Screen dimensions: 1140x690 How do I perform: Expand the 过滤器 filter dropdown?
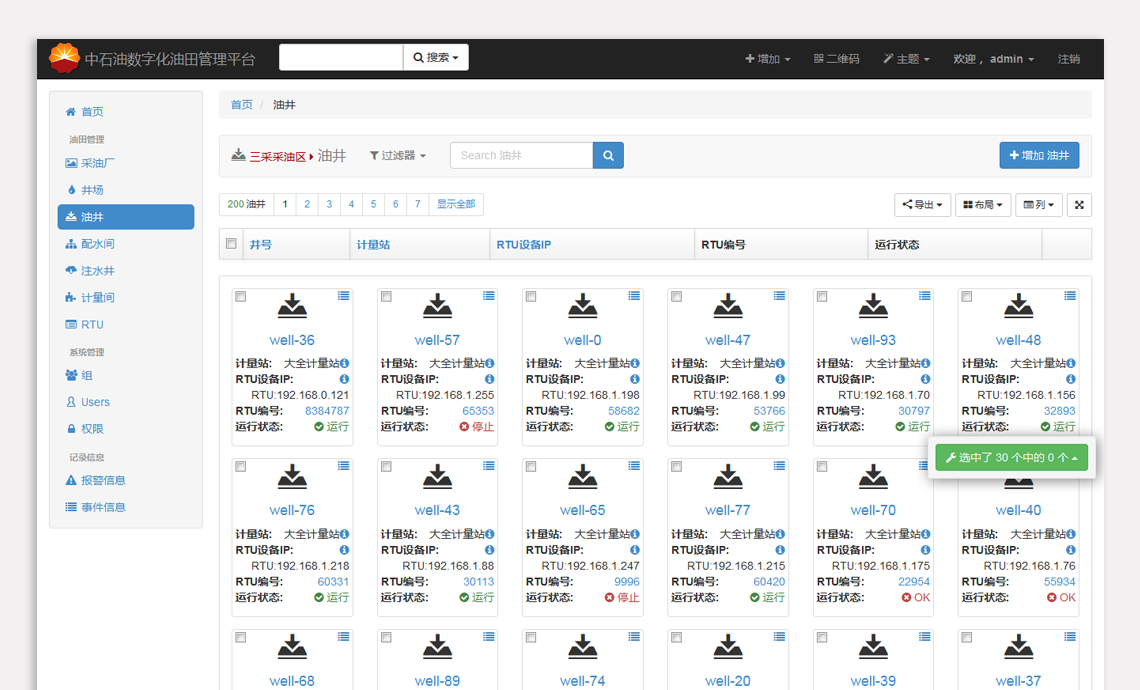coord(398,156)
